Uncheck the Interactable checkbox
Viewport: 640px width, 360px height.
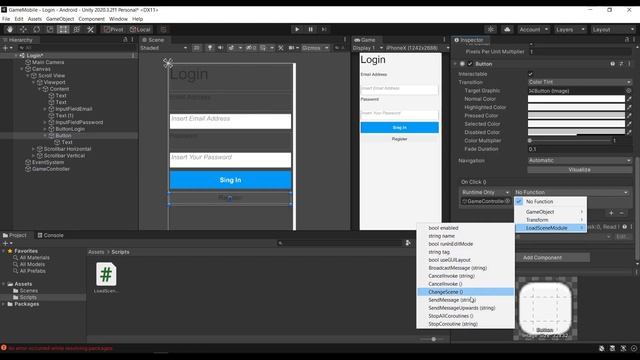(x=530, y=74)
